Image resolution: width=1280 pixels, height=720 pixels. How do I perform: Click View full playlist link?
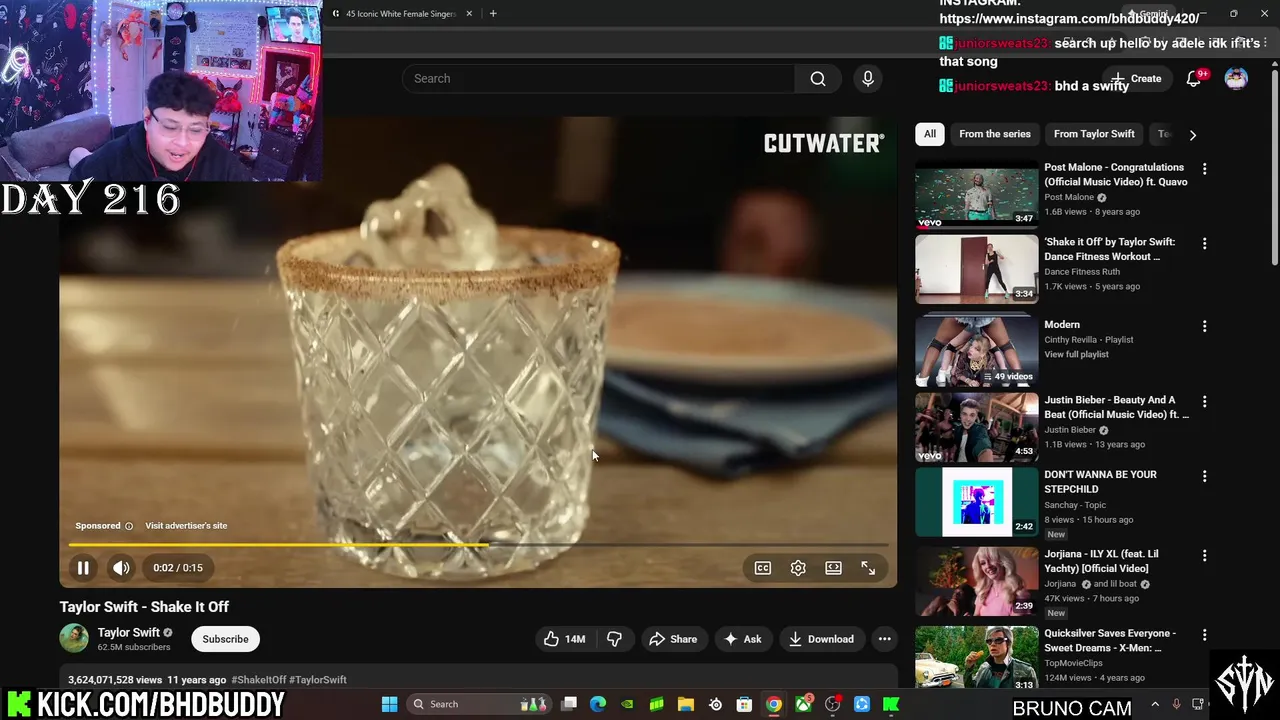click(1076, 354)
